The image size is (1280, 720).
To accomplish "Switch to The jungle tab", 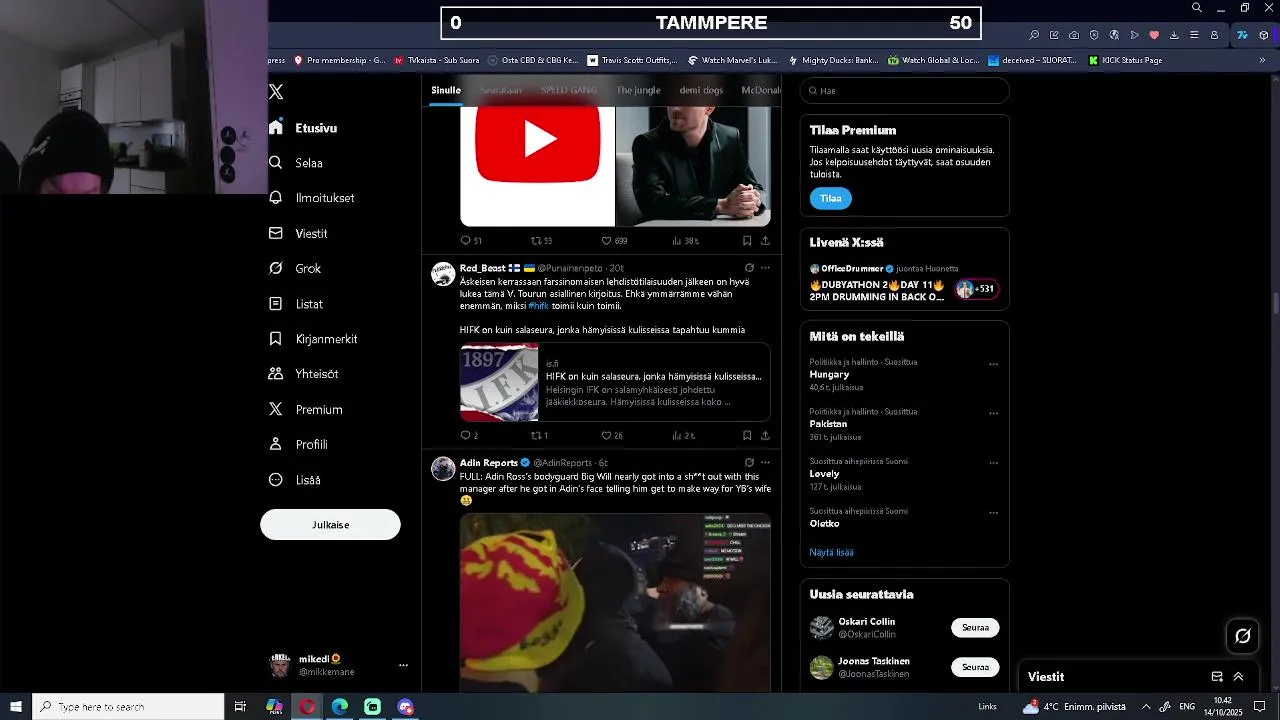I will (638, 90).
